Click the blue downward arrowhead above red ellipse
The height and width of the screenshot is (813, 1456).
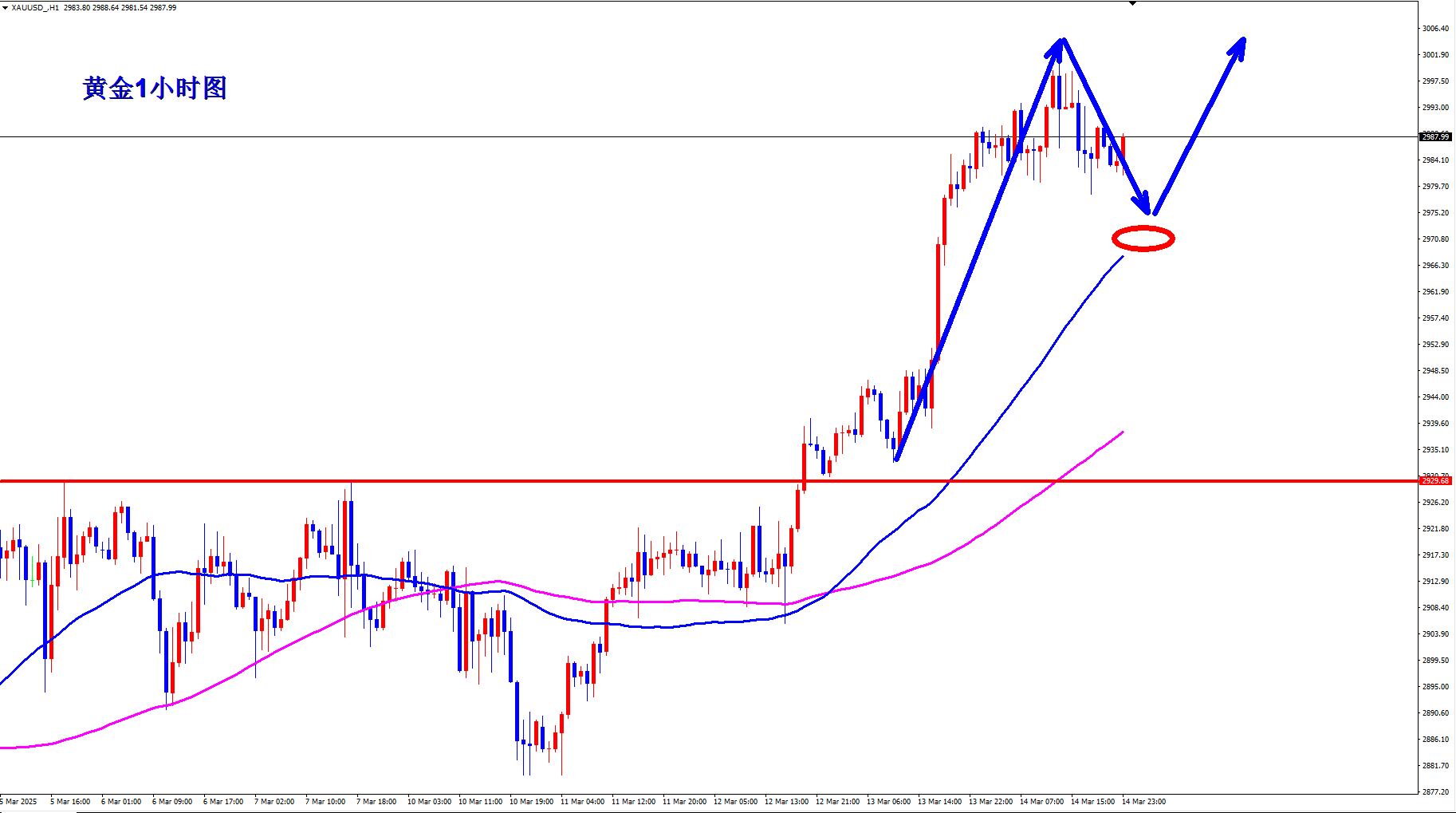tap(1143, 204)
